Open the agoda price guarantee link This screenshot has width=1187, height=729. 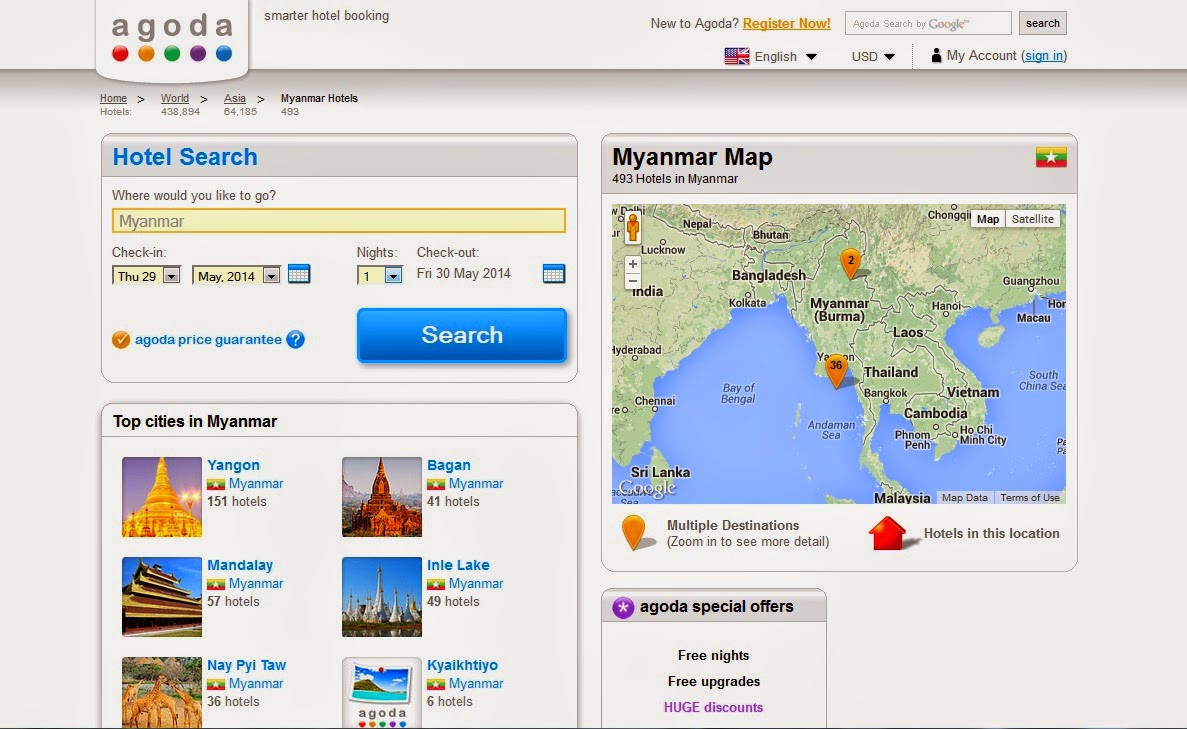pos(208,340)
